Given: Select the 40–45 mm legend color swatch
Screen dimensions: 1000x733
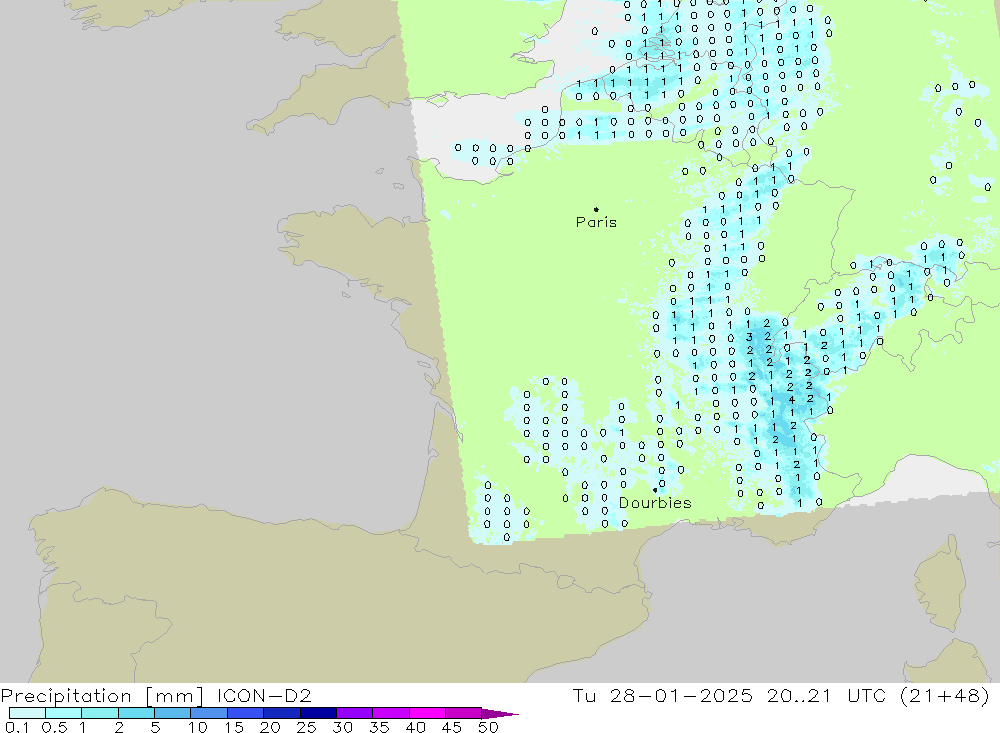Looking at the screenshot, I should 427,713.
